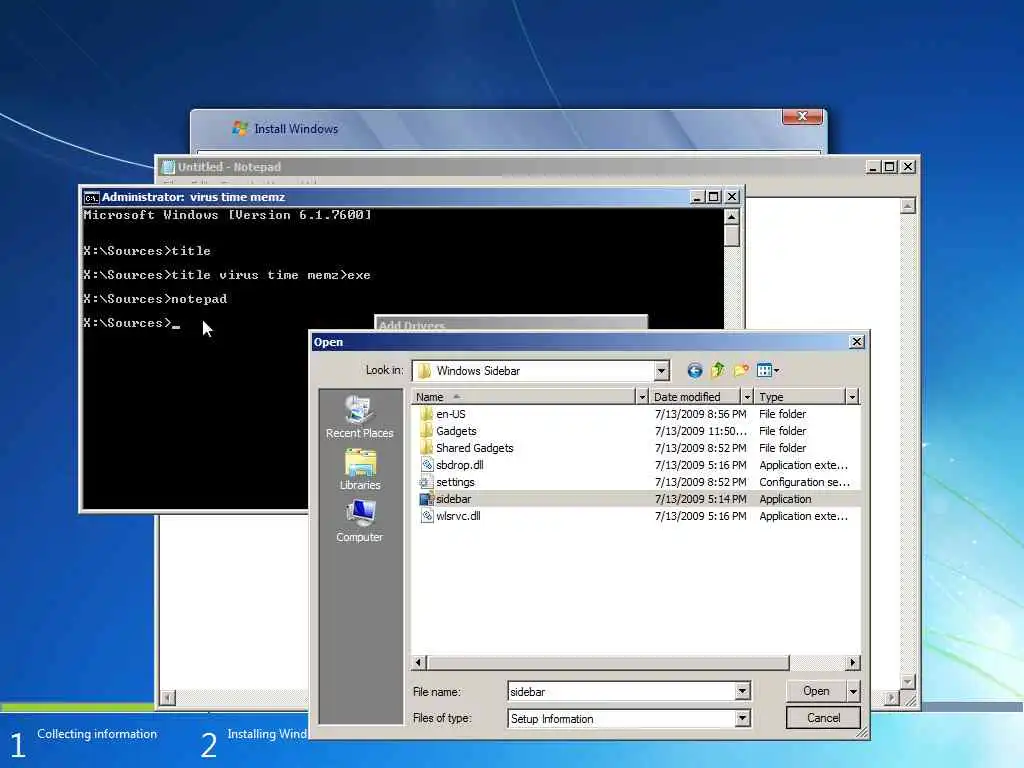Screen dimensions: 1024x768
Task: Maximize the Notepad window
Action: click(x=889, y=167)
